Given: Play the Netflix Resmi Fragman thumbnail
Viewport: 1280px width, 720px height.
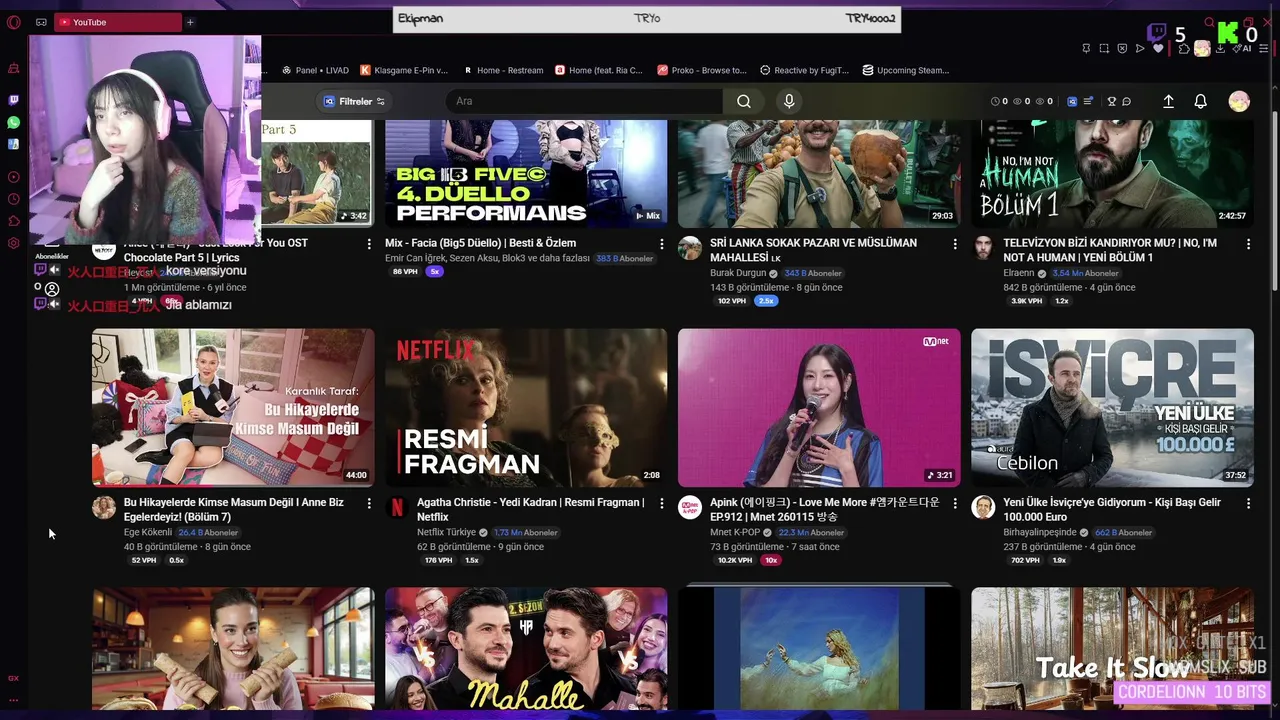Looking at the screenshot, I should pyautogui.click(x=526, y=408).
